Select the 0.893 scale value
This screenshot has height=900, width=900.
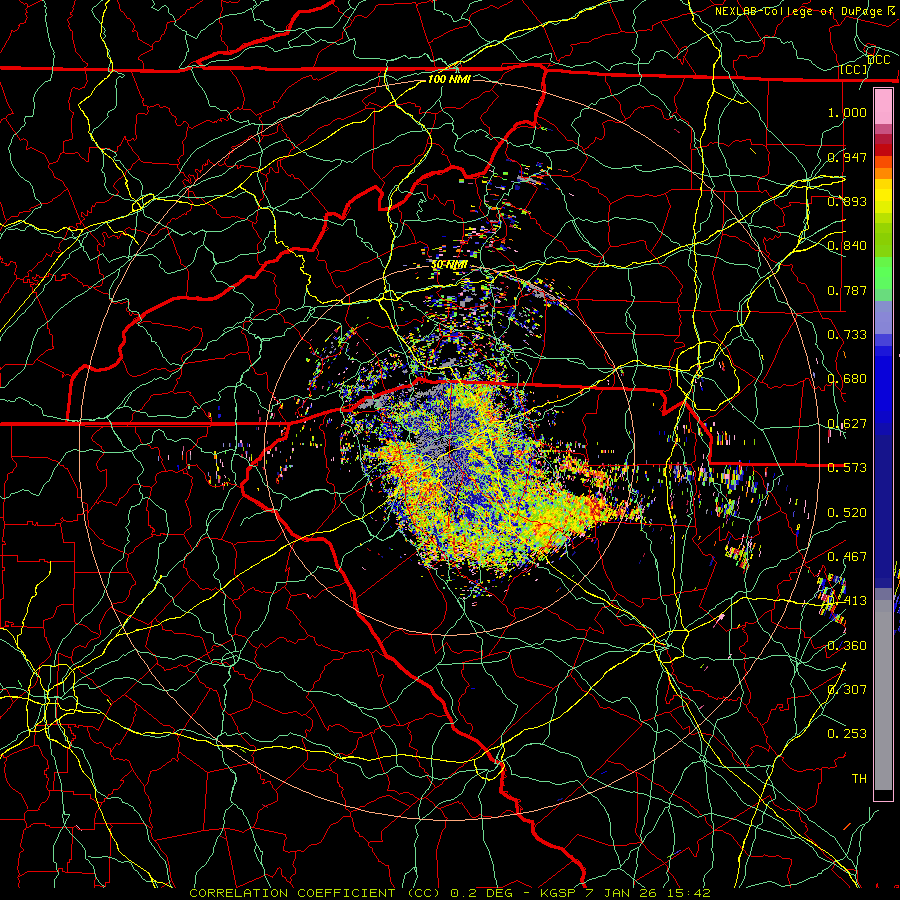(x=847, y=201)
